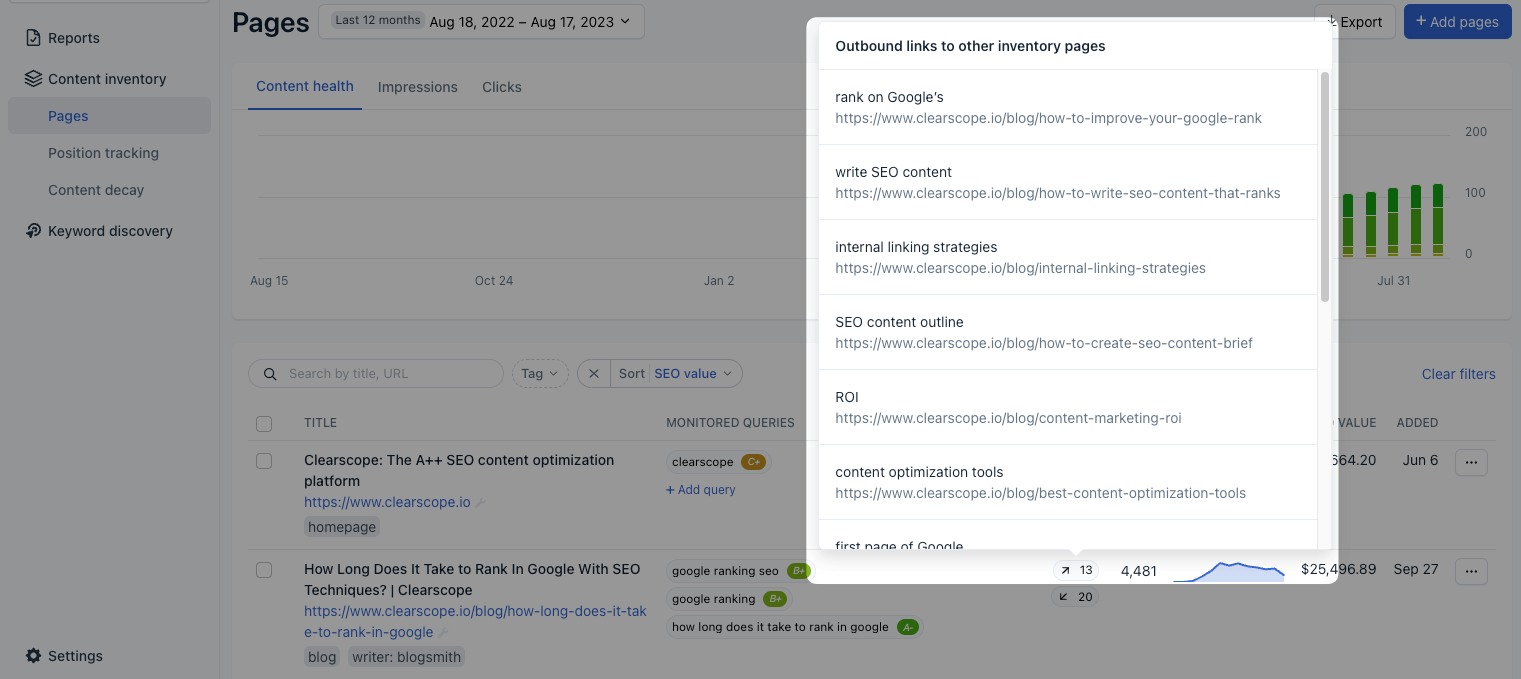Click the internal linking strategies outbound link entry

click(1068, 257)
